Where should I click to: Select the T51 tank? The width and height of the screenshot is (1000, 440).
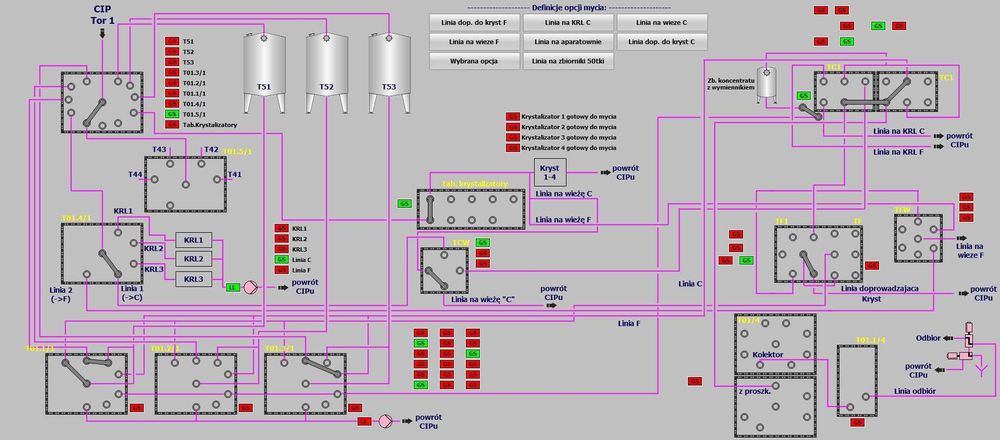click(264, 72)
